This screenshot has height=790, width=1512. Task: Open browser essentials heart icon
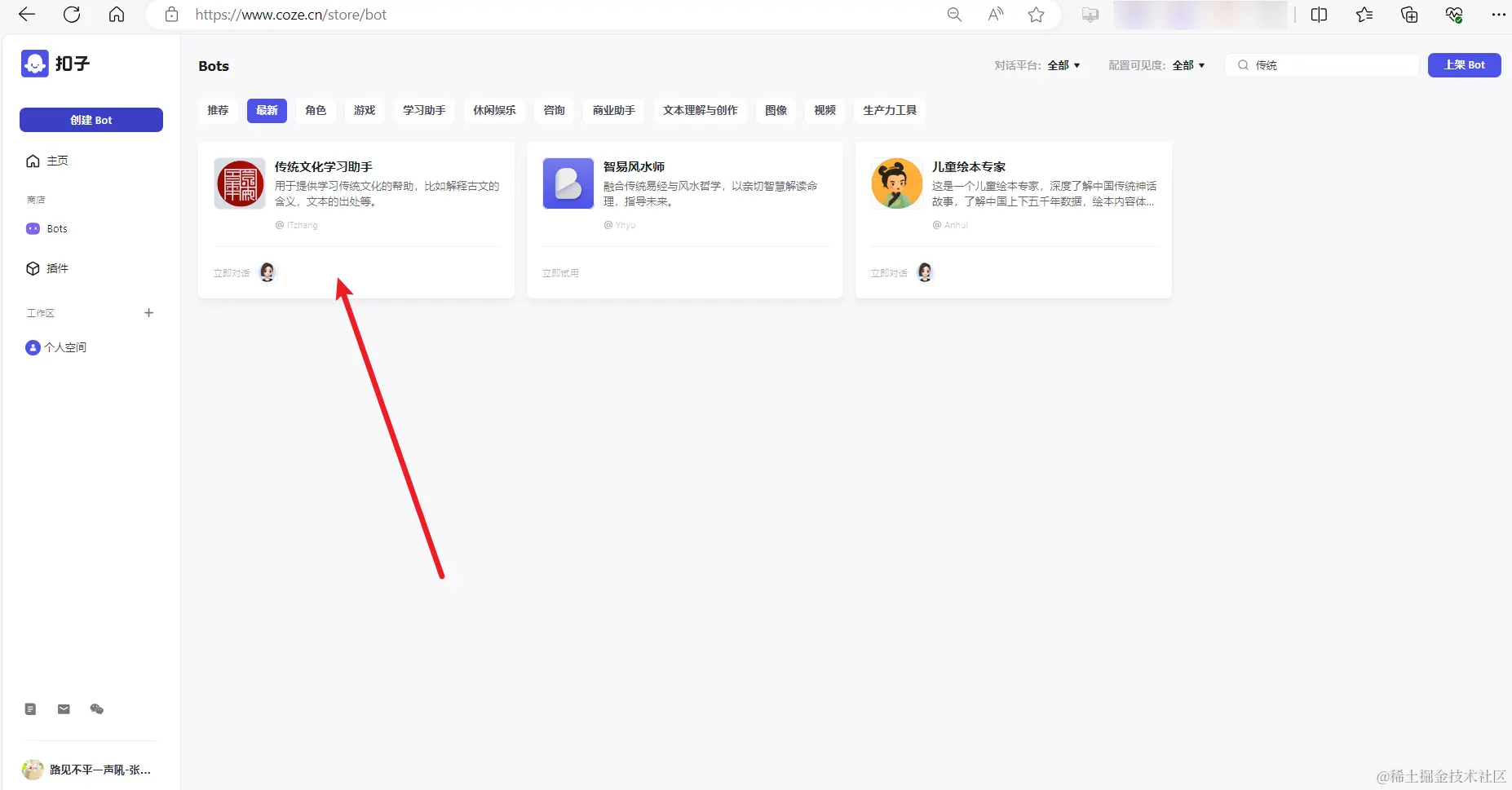1454,15
